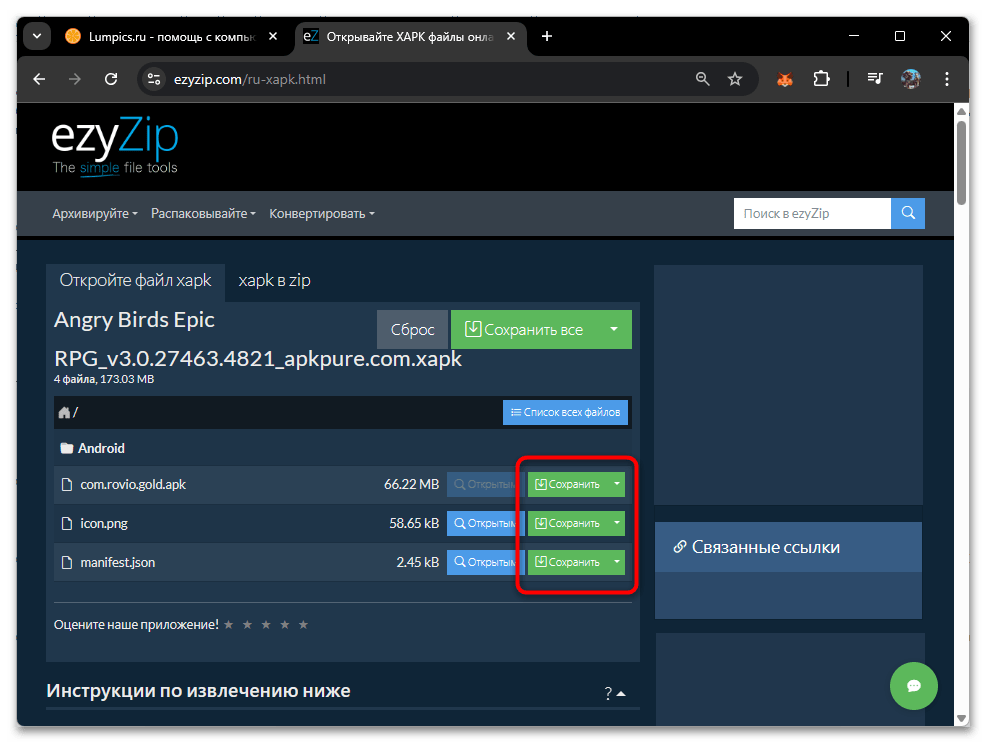
Task: Switch to Откройте файл xapk tab
Action: point(135,280)
